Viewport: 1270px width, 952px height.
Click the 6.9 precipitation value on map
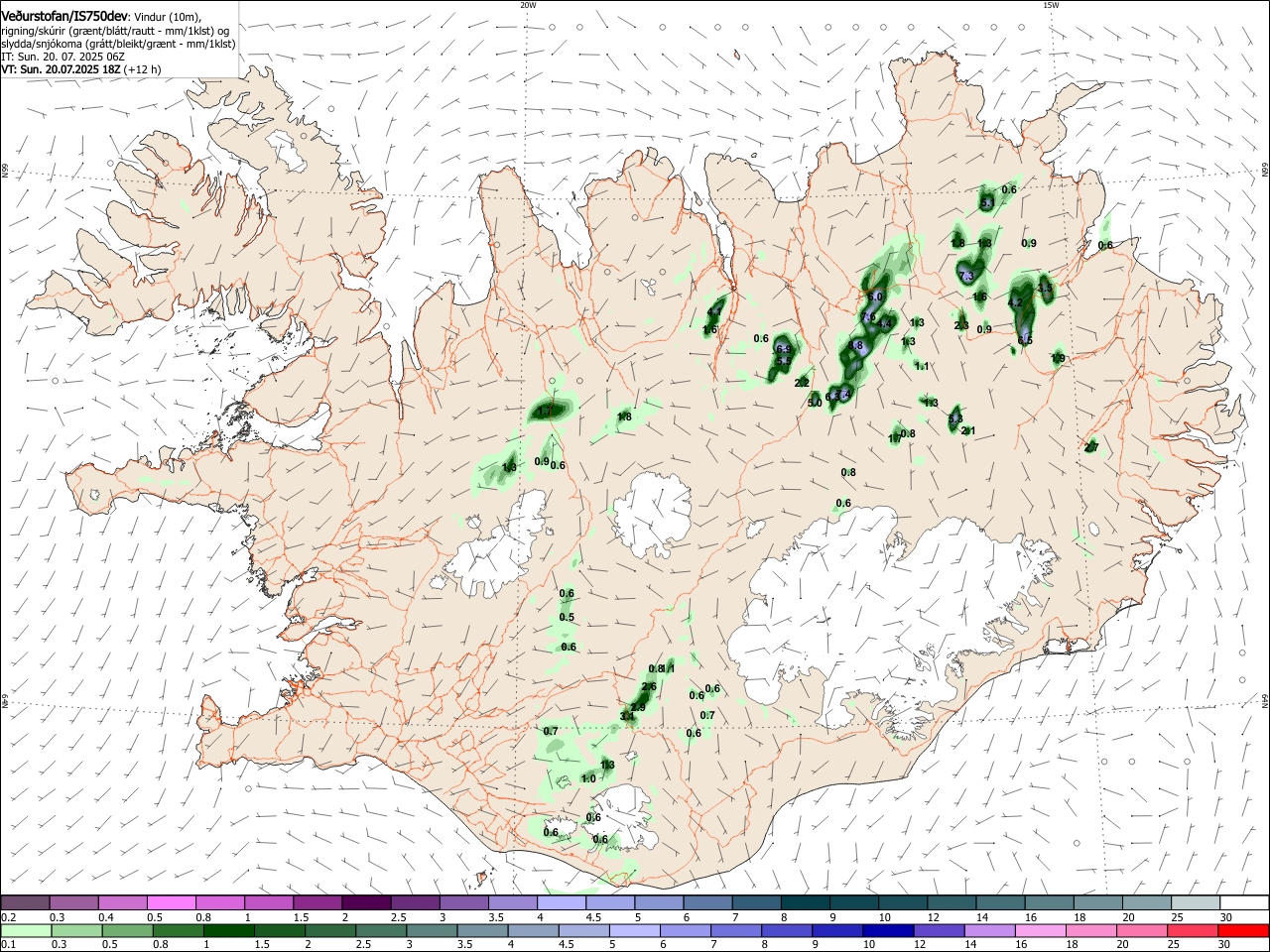(783, 349)
